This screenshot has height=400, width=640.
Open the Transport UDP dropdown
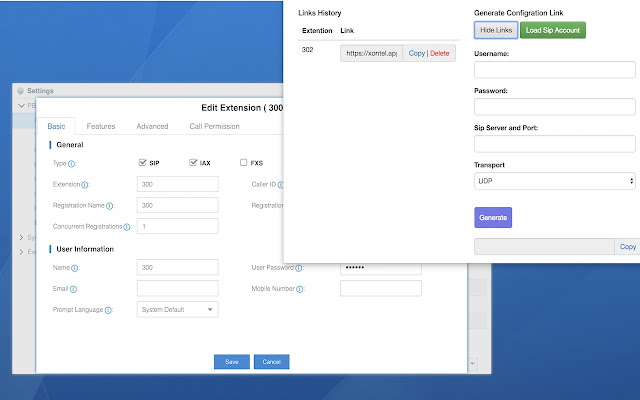(555, 181)
